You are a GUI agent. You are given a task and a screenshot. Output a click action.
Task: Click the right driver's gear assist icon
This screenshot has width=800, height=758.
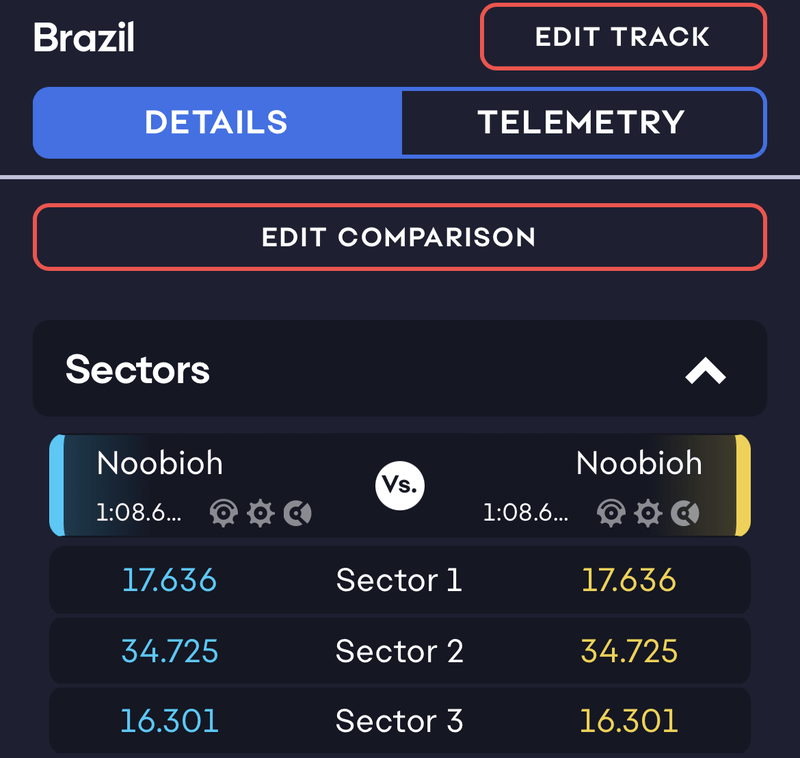tap(648, 514)
